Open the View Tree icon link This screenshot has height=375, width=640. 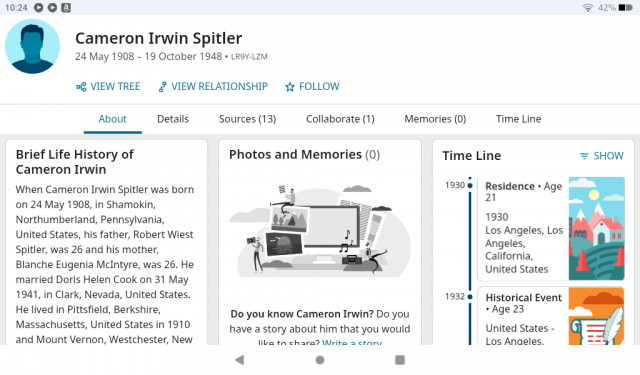coord(81,87)
